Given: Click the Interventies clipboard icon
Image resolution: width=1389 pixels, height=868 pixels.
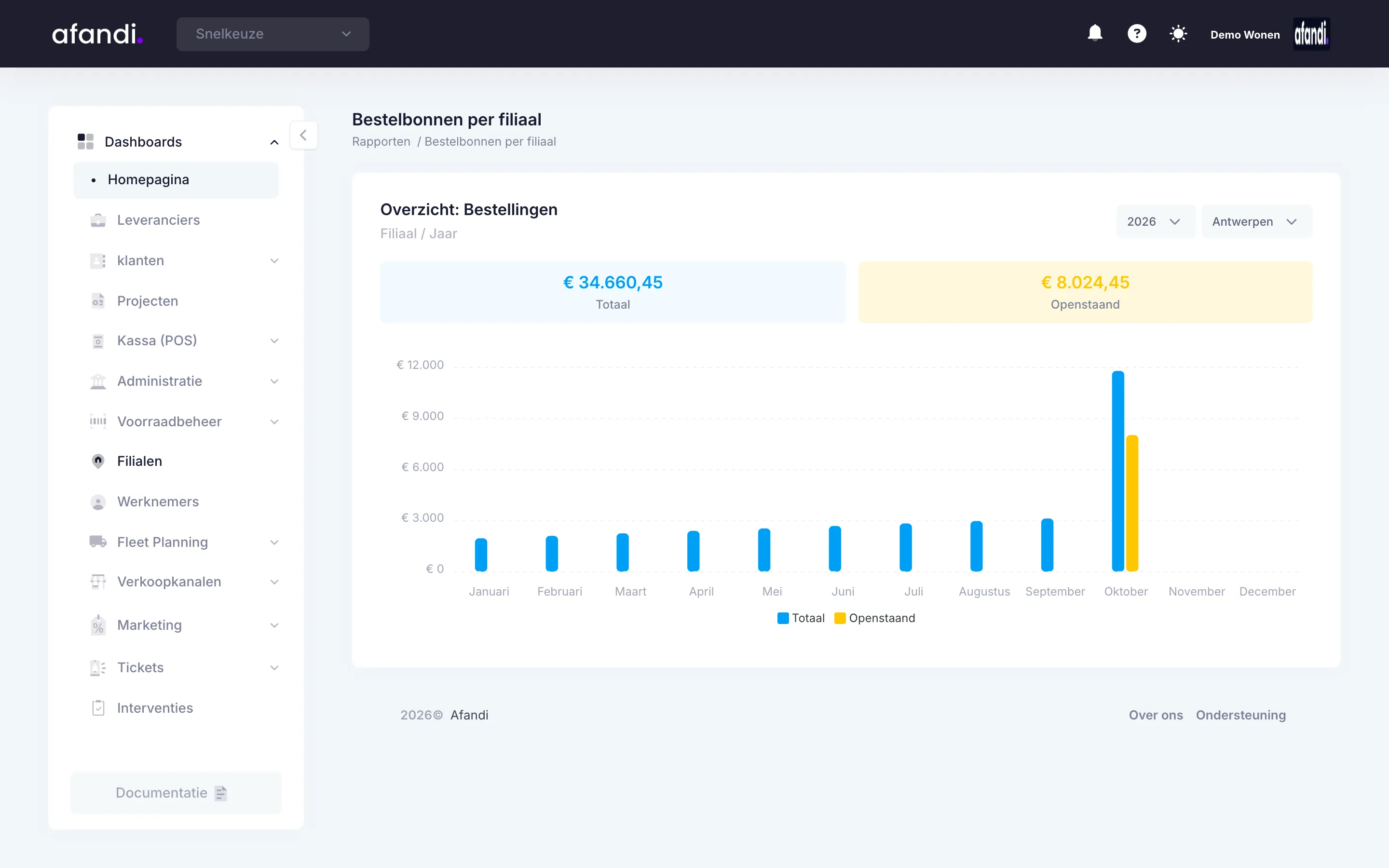Looking at the screenshot, I should click(98, 707).
